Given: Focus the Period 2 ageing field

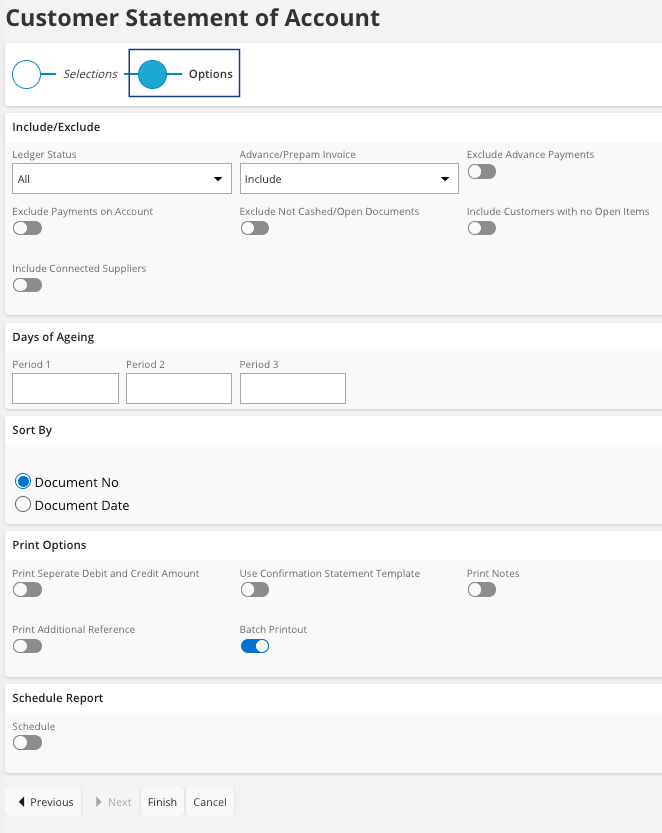Looking at the screenshot, I should 179,388.
